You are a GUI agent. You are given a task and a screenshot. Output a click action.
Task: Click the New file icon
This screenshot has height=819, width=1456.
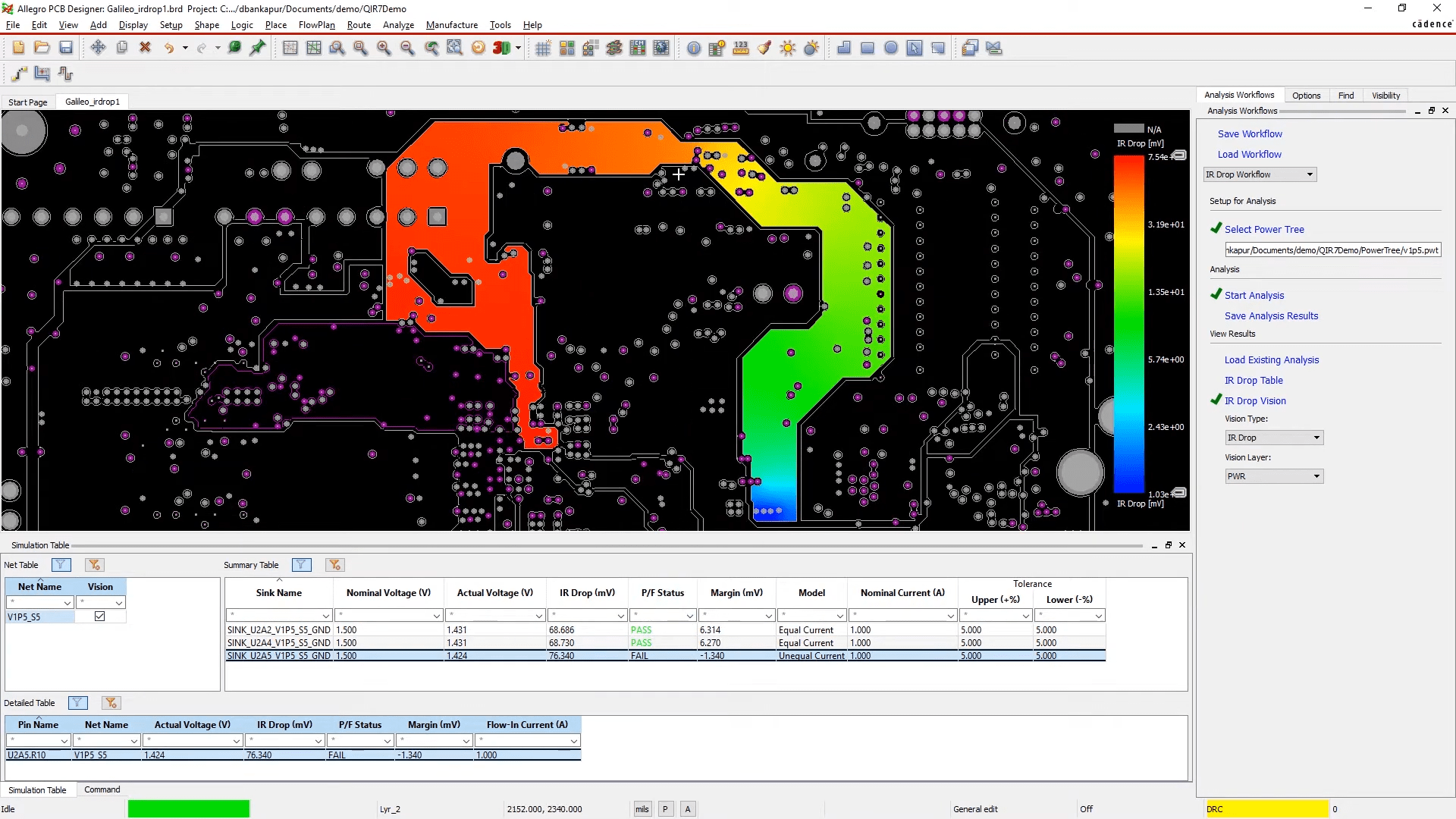pyautogui.click(x=18, y=48)
